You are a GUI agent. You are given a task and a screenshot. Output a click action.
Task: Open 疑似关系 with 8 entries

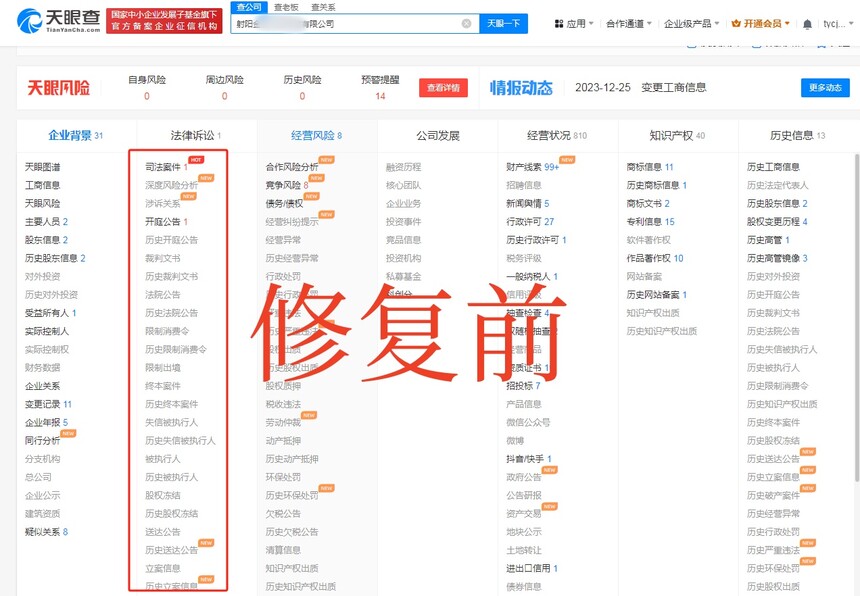(47, 532)
